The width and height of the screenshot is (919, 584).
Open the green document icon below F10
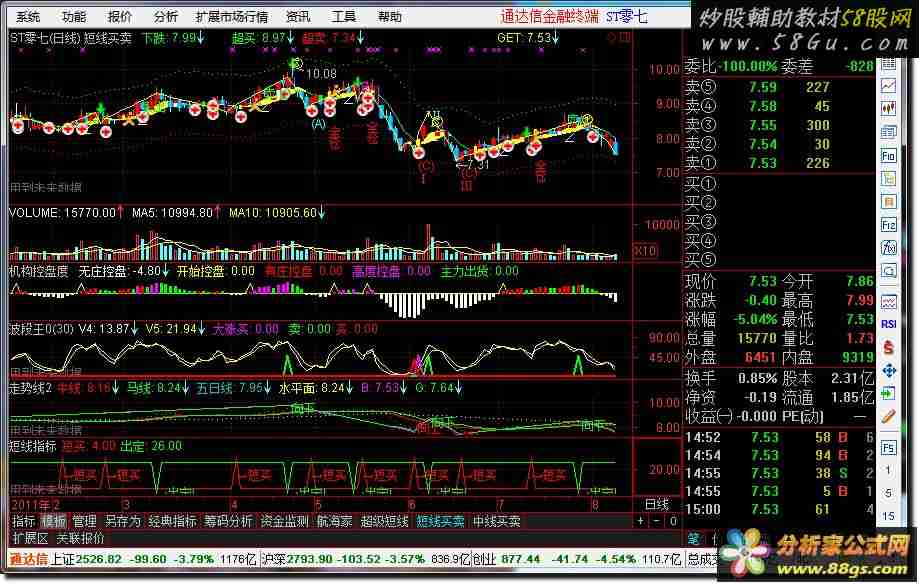(x=889, y=178)
